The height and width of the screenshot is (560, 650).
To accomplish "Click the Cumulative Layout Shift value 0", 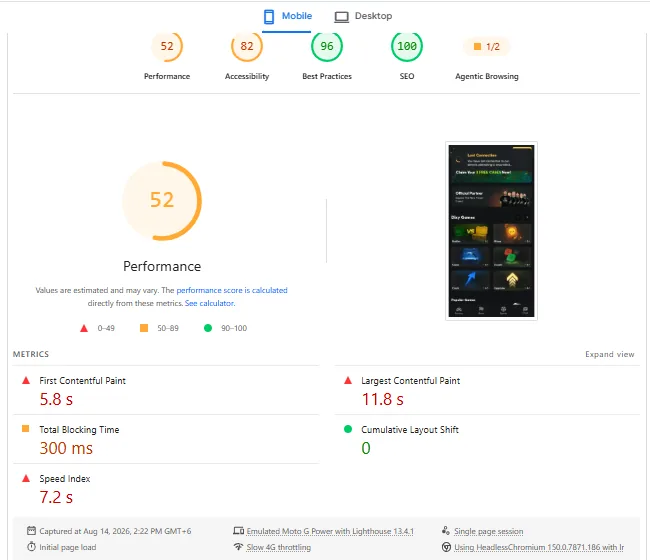I will (366, 448).
